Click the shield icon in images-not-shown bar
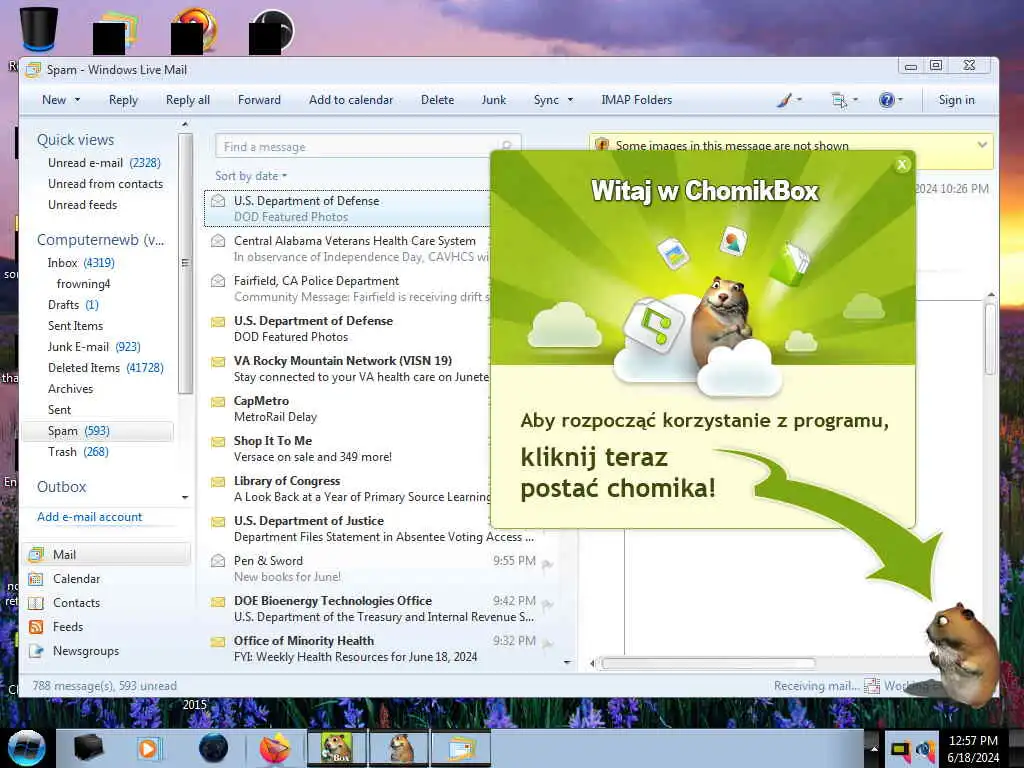This screenshot has height=768, width=1024. 602,145
